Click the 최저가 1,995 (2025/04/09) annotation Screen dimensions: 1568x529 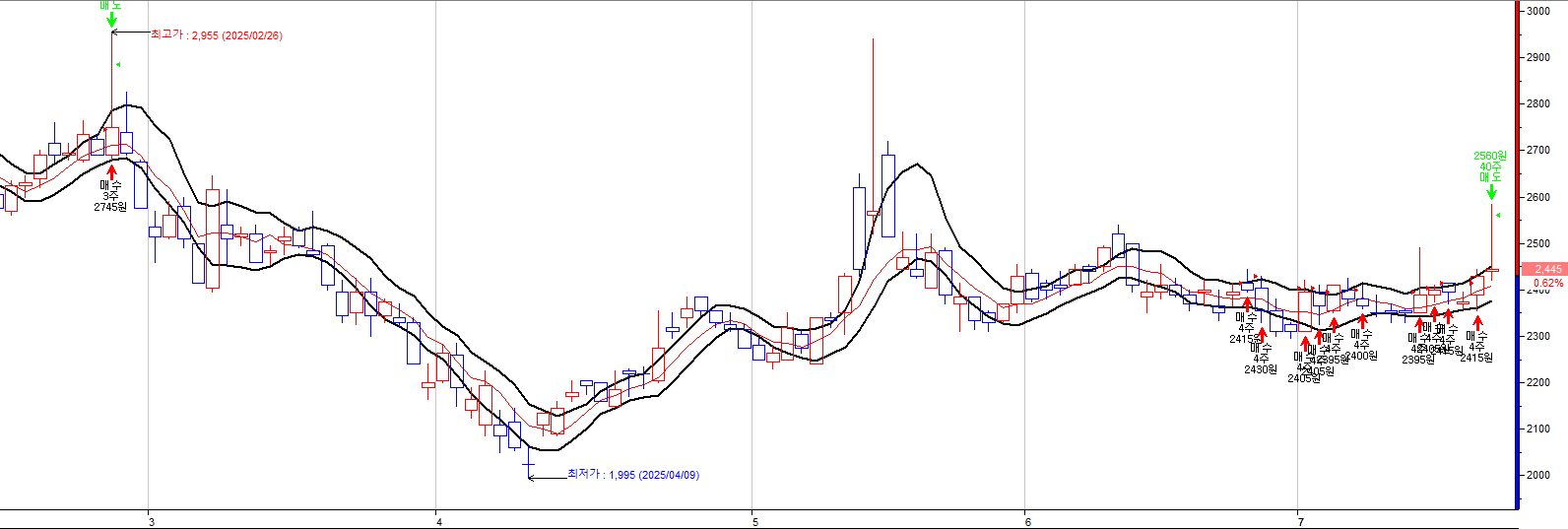pos(633,475)
